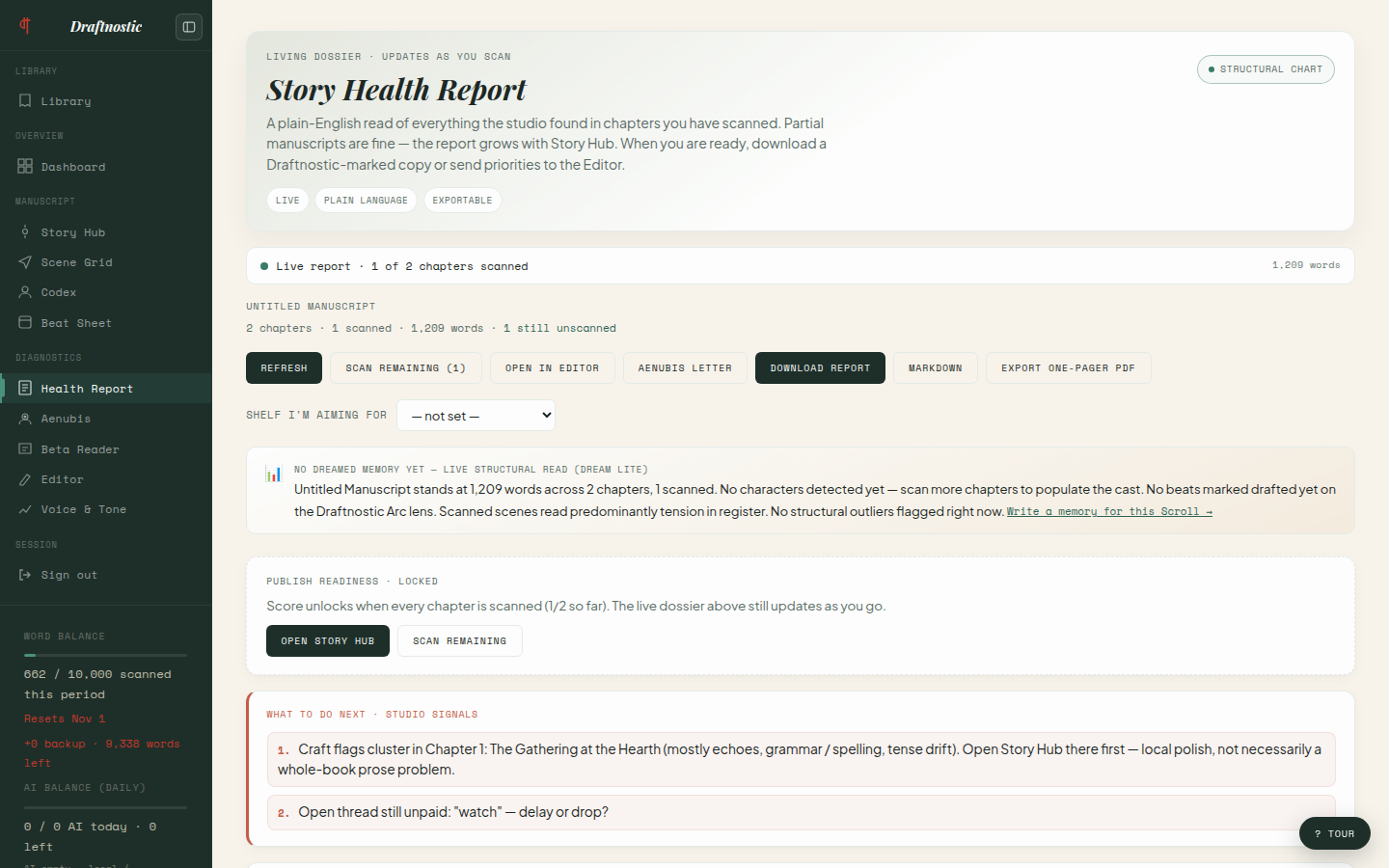Click the Editor pencil icon
Viewport: 1389px width, 868px height.
pyautogui.click(x=25, y=478)
